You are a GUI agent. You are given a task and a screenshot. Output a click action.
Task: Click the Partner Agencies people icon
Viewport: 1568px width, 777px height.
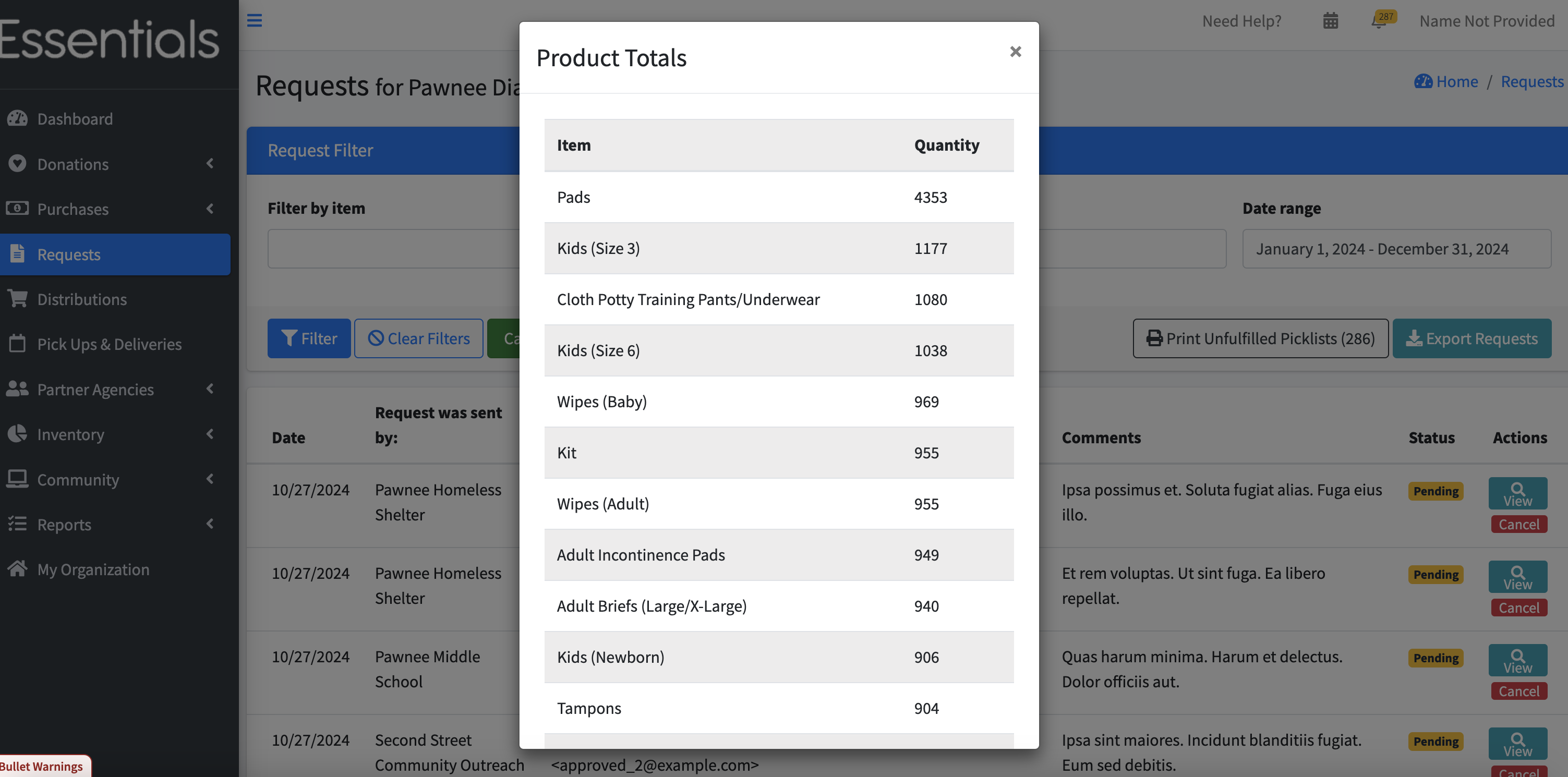[x=18, y=389]
